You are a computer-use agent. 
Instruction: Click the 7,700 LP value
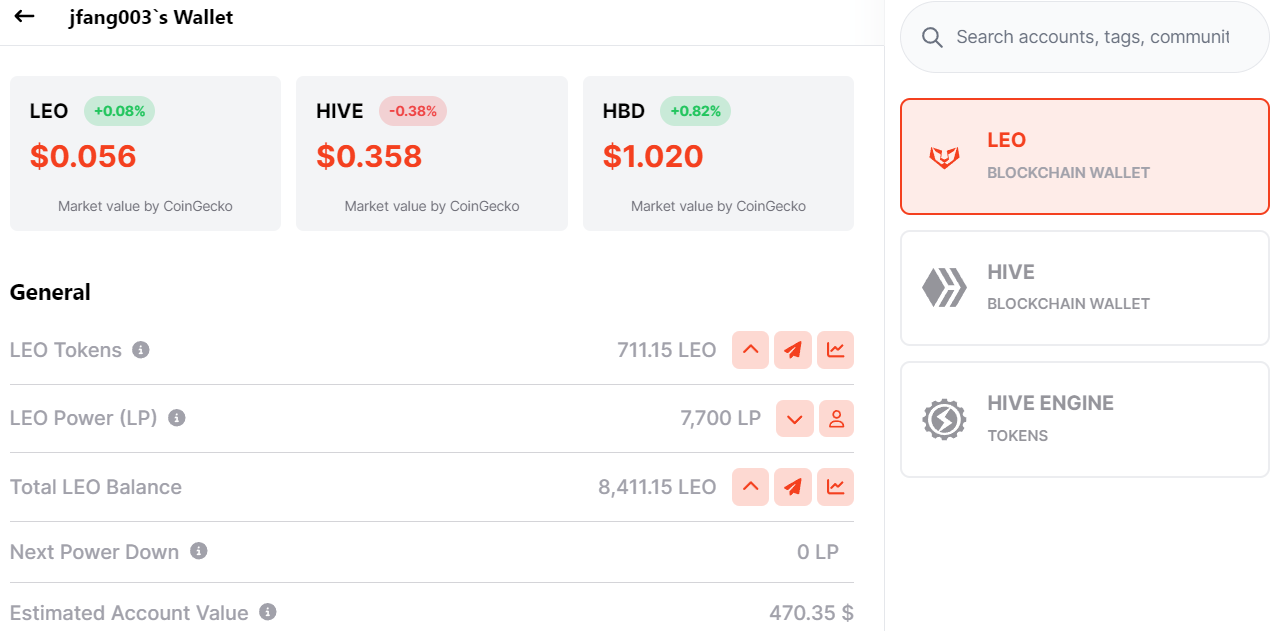(720, 418)
